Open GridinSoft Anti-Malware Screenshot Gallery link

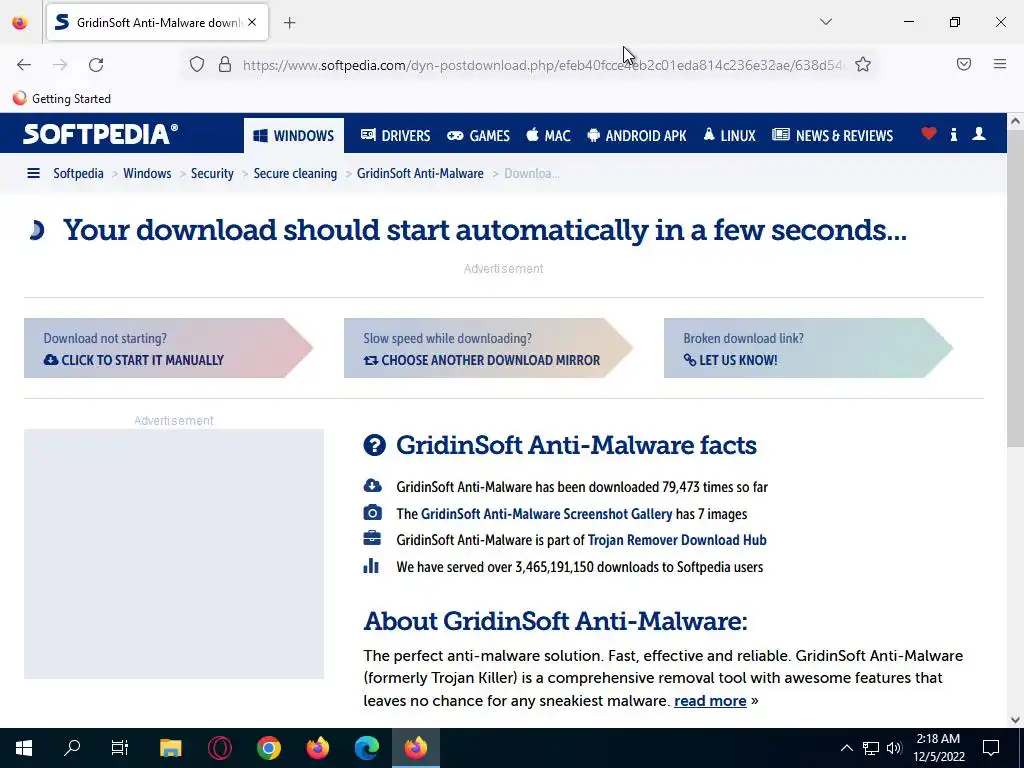pyautogui.click(x=546, y=514)
